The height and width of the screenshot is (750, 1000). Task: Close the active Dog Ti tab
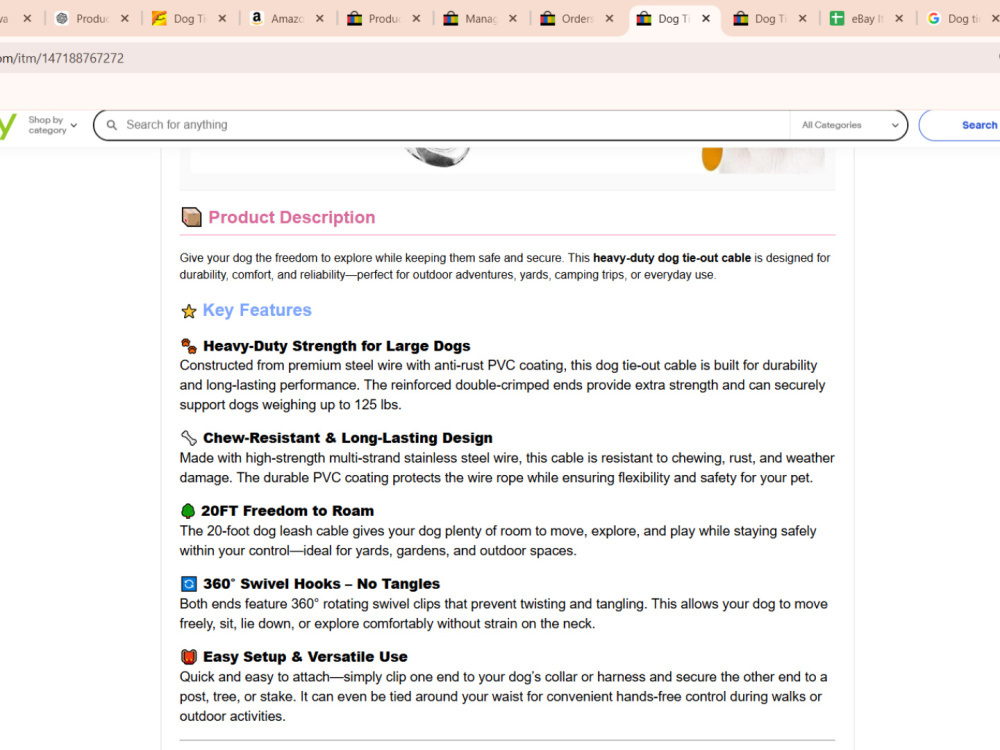point(706,19)
